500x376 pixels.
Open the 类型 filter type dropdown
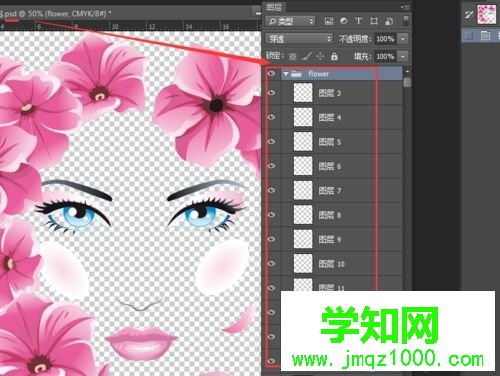290,21
